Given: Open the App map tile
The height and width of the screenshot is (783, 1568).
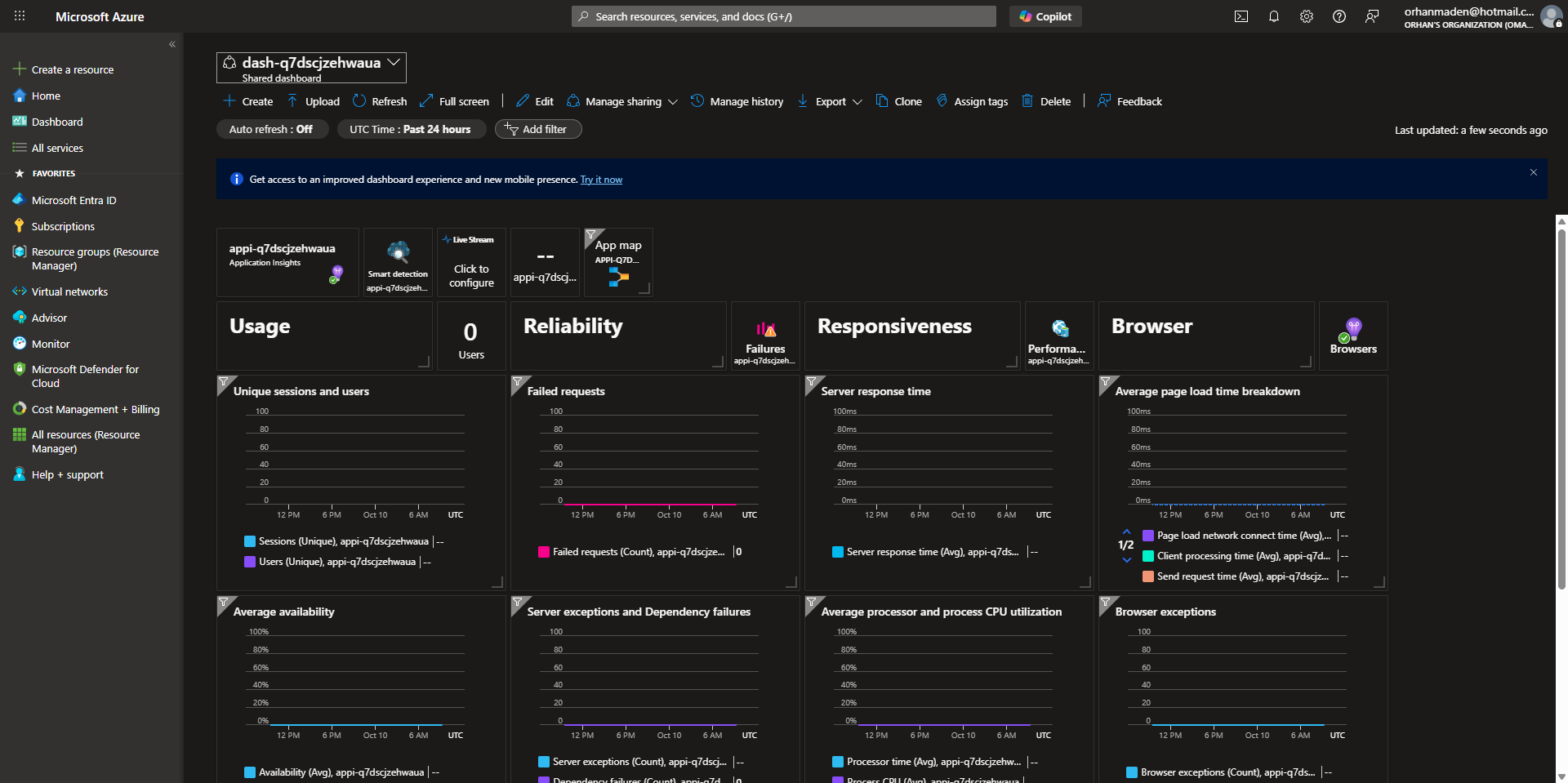Looking at the screenshot, I should click(617, 261).
